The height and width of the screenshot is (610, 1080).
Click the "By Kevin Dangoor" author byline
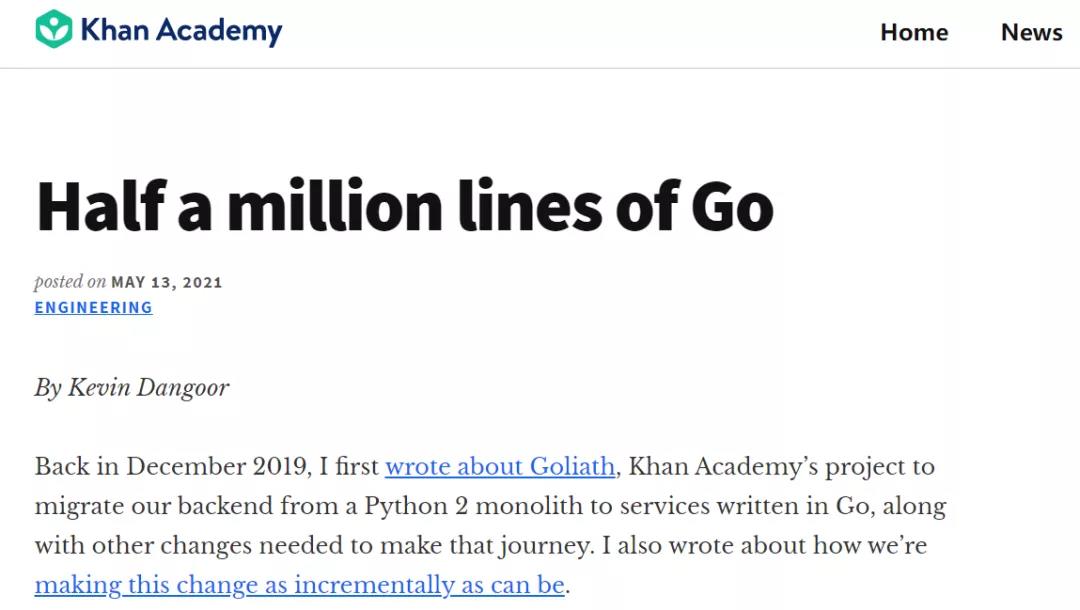coord(132,387)
